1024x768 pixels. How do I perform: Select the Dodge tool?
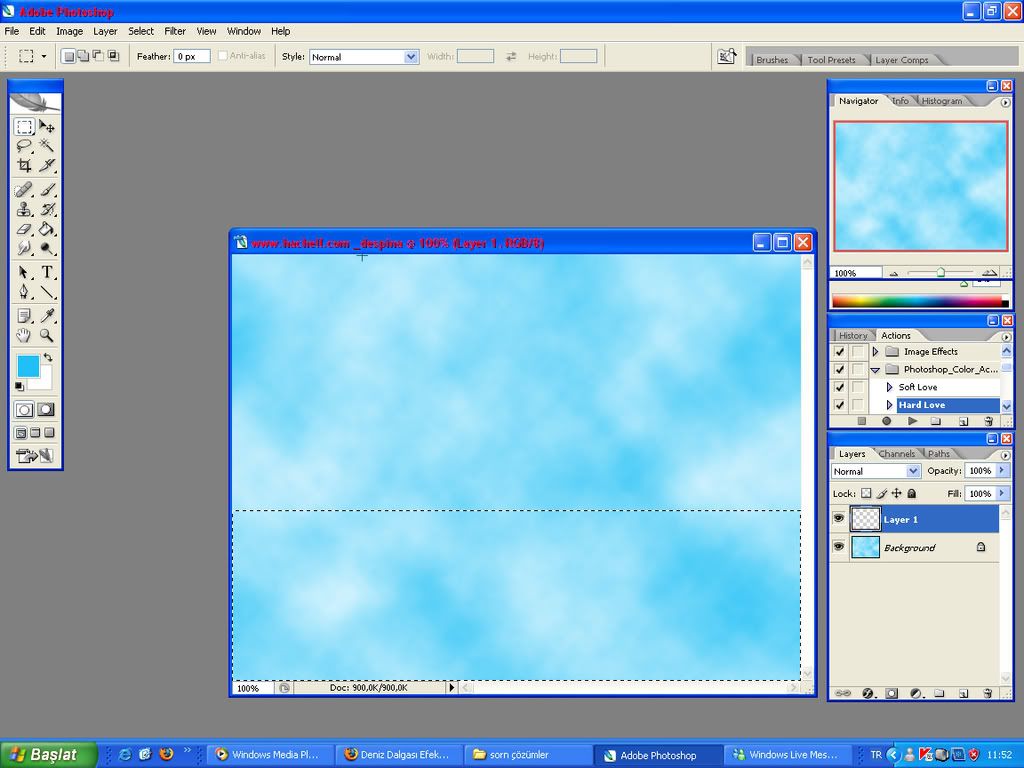[47, 249]
